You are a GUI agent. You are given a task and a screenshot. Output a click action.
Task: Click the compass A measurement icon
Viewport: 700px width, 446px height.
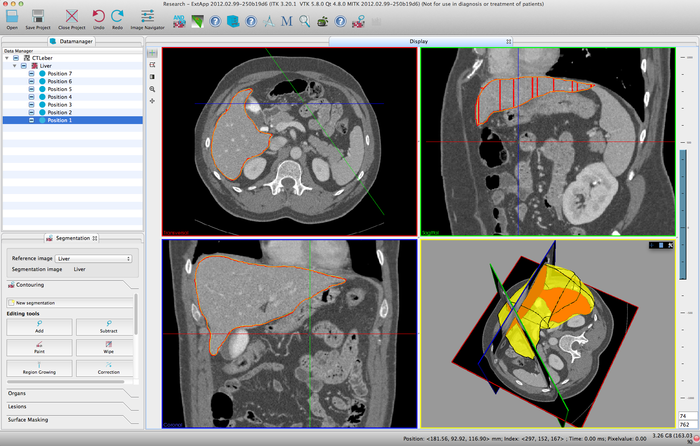coord(269,21)
